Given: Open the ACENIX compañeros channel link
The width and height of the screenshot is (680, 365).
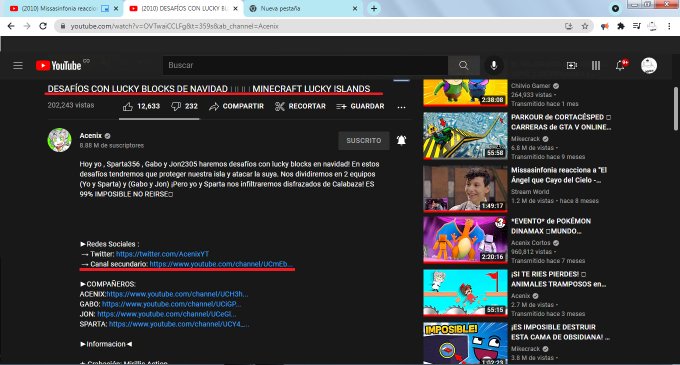Looking at the screenshot, I should click(177, 294).
